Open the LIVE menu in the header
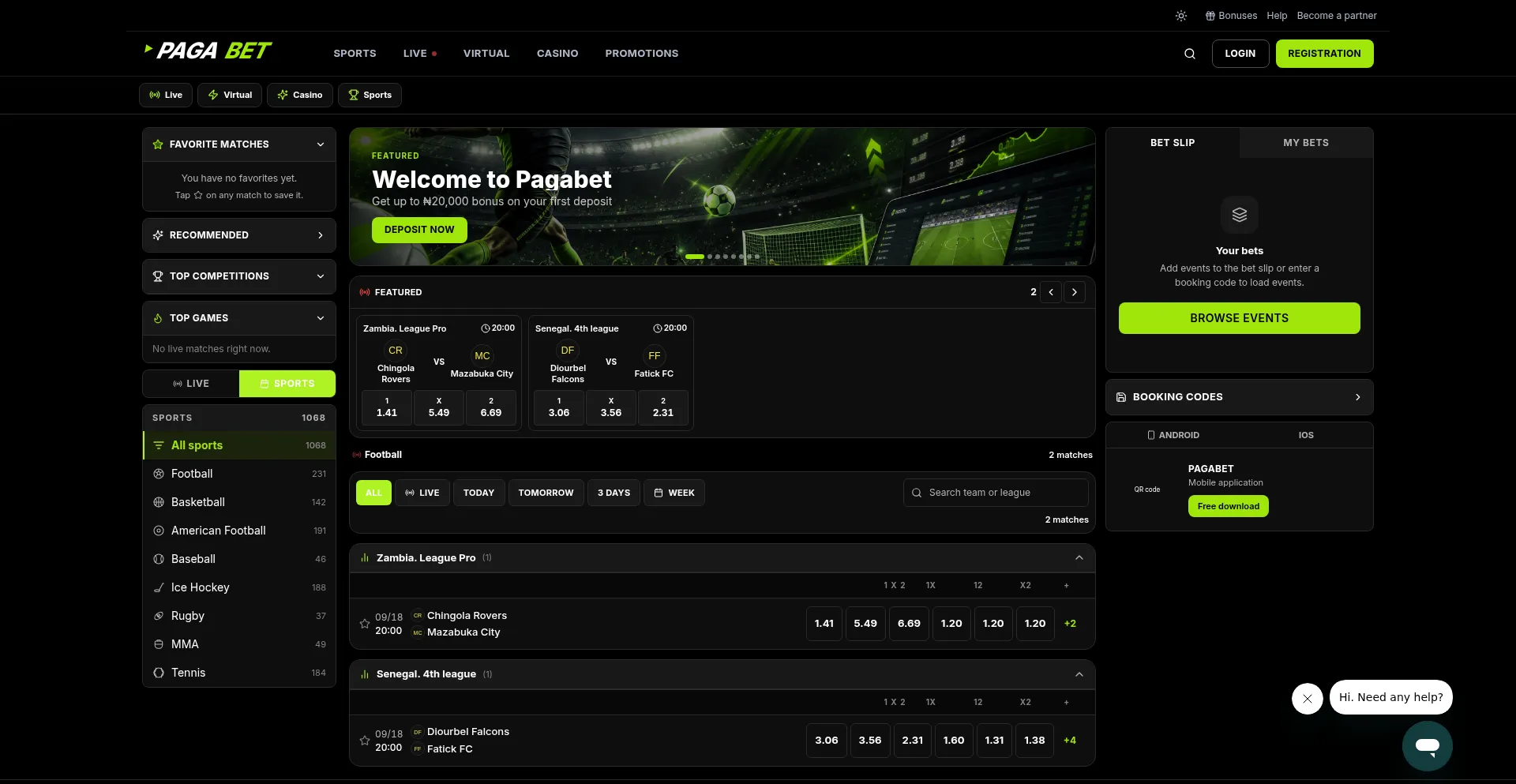The width and height of the screenshot is (1516, 784). click(419, 54)
